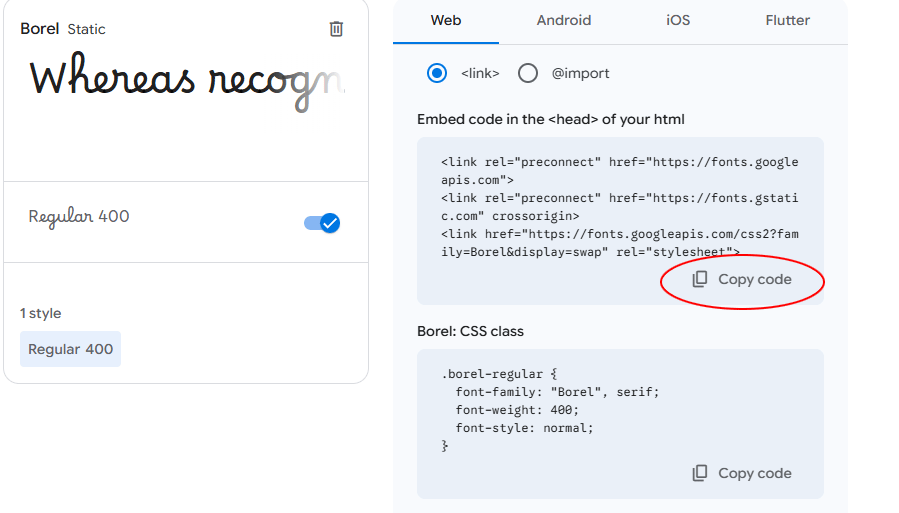Select the @import radio option

[528, 73]
